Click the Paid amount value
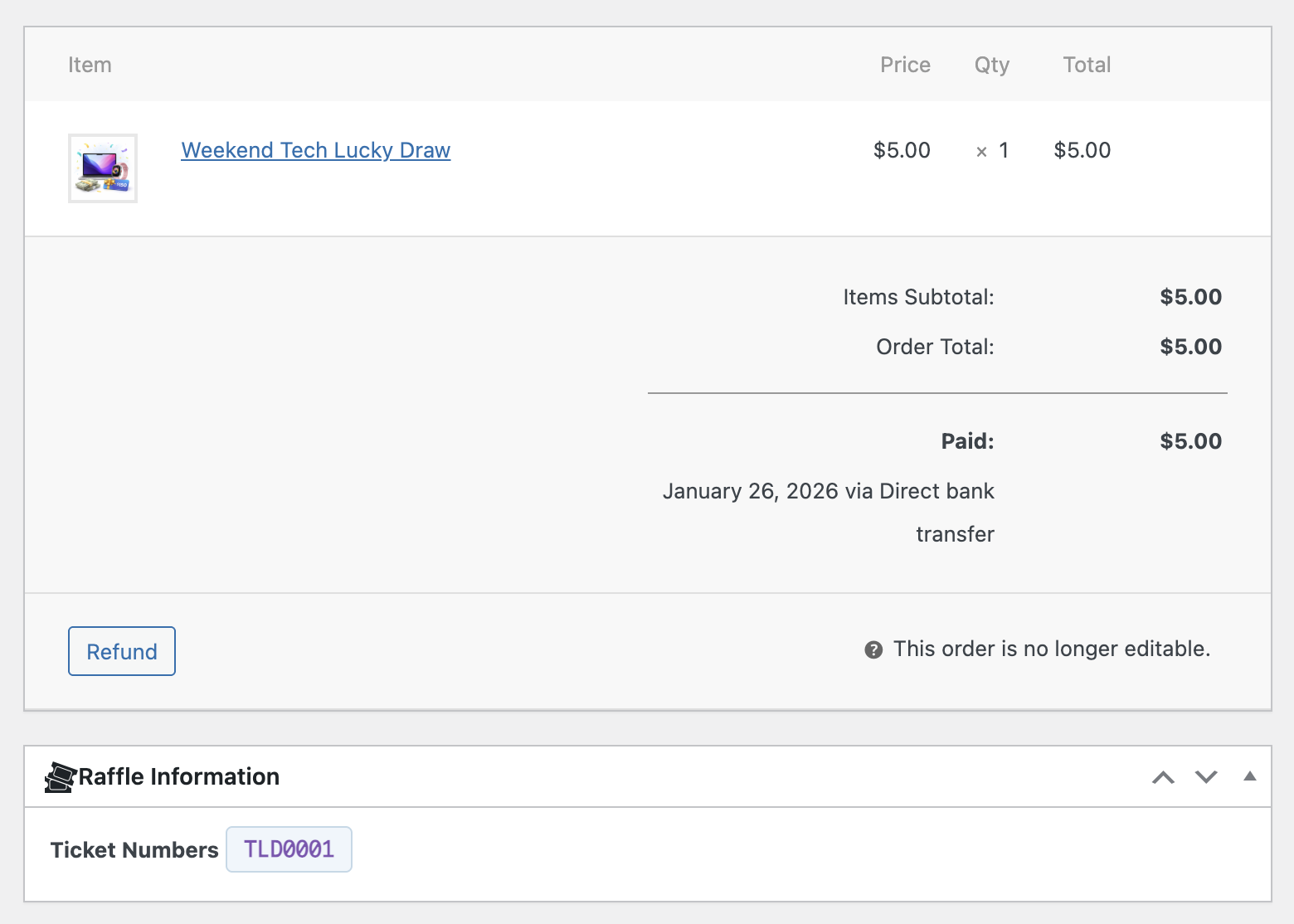Screen dimensions: 1294x924 coord(1190,441)
